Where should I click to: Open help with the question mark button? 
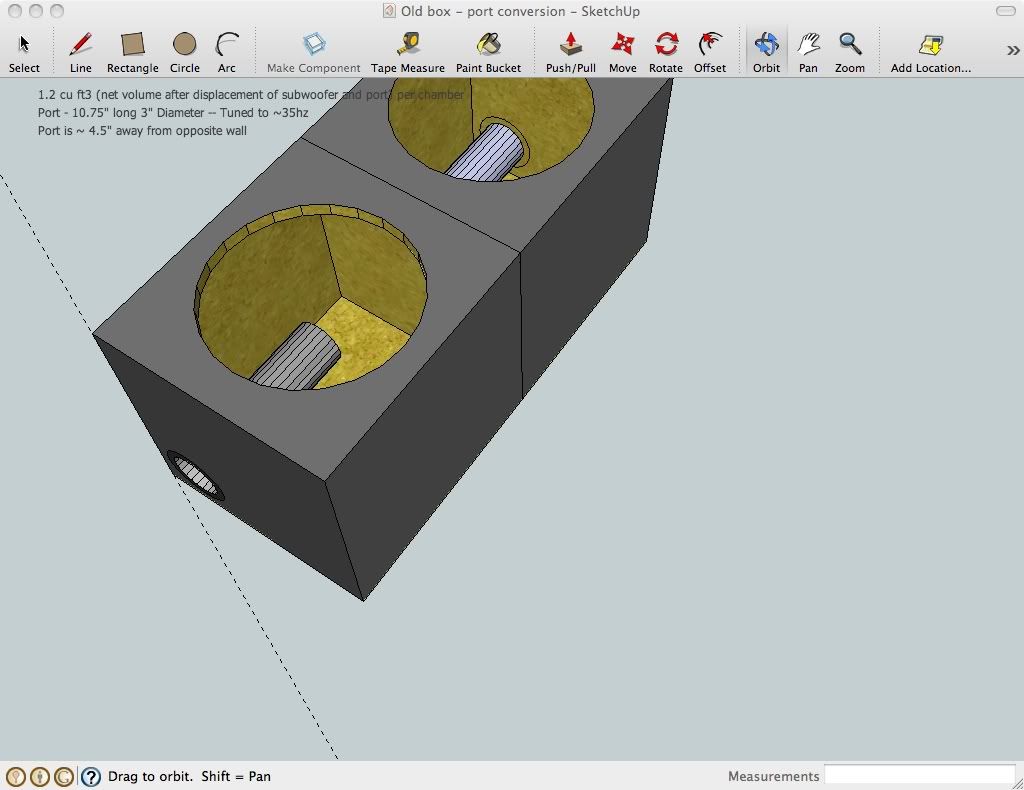91,775
